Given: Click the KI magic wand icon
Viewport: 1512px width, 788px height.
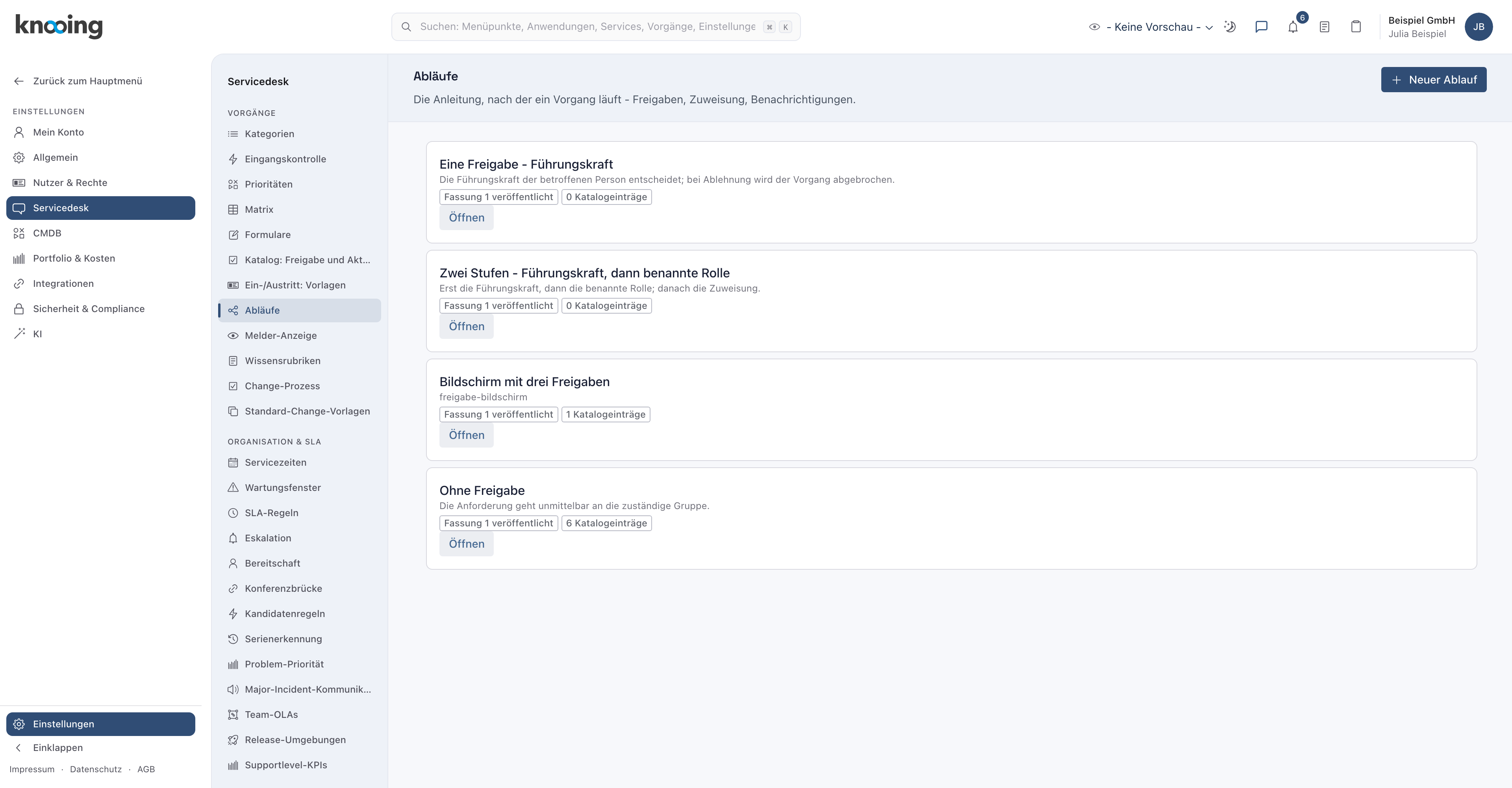Looking at the screenshot, I should (x=19, y=333).
